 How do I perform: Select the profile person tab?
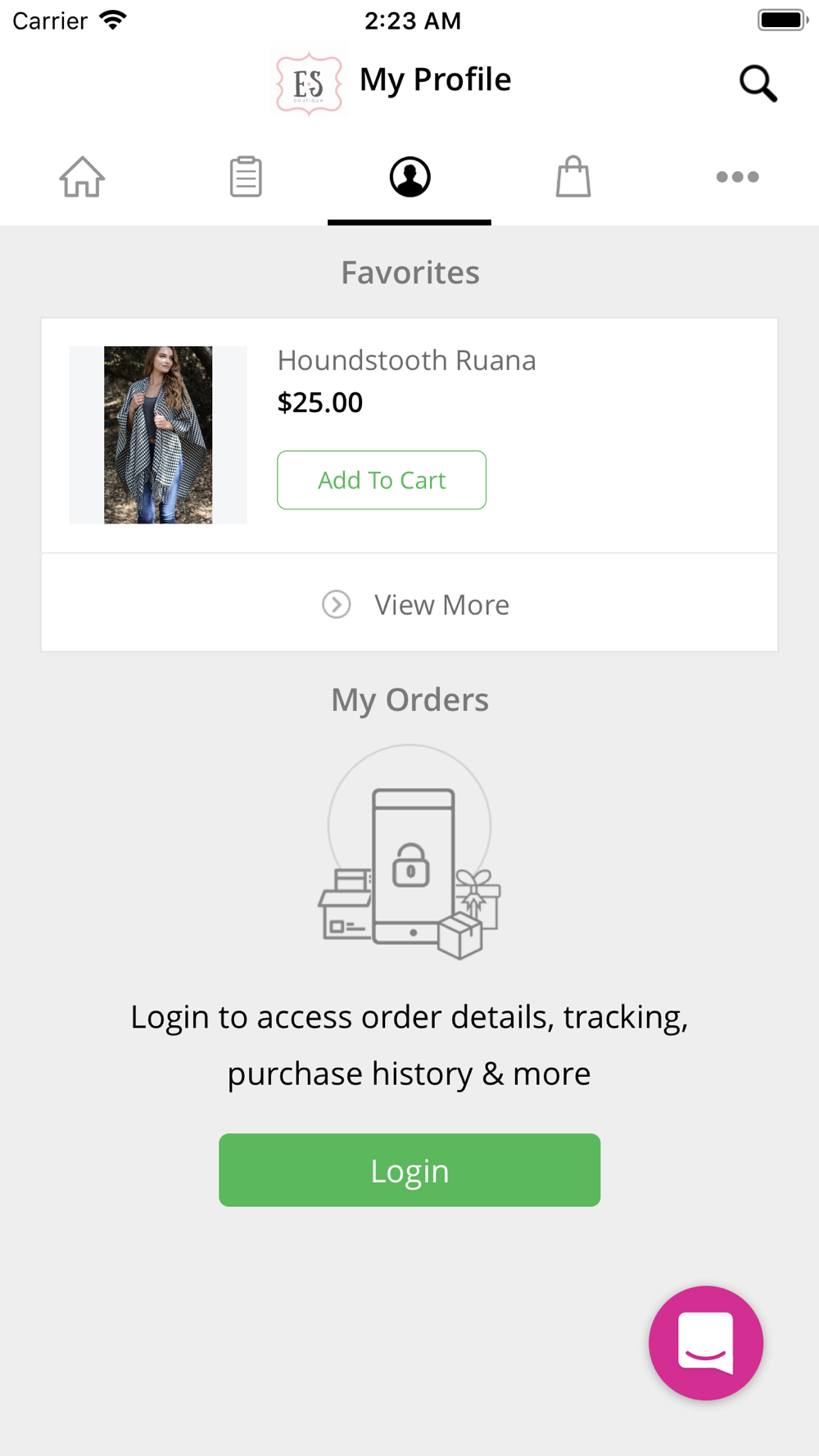coord(409,177)
